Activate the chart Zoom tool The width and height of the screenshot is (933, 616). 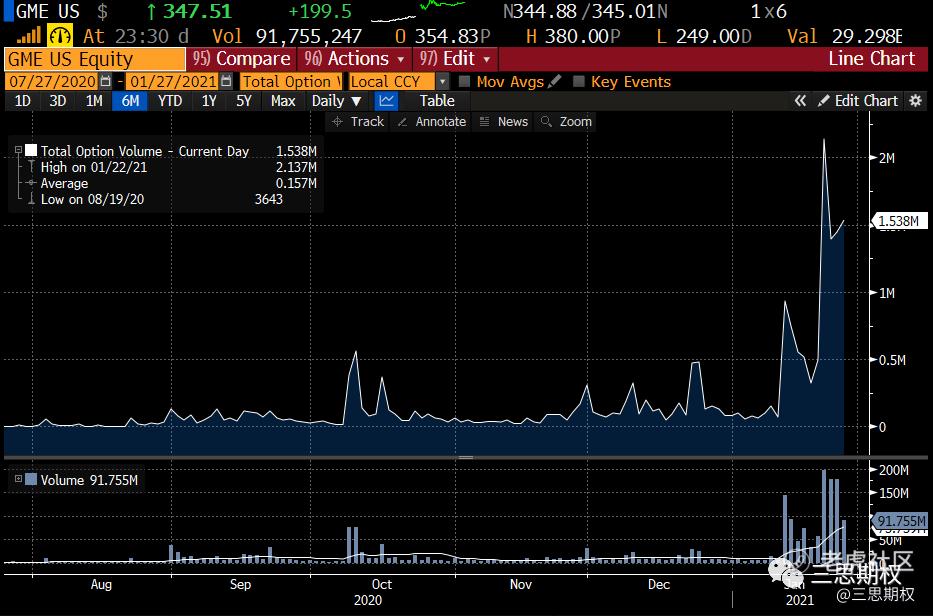pyautogui.click(x=566, y=121)
